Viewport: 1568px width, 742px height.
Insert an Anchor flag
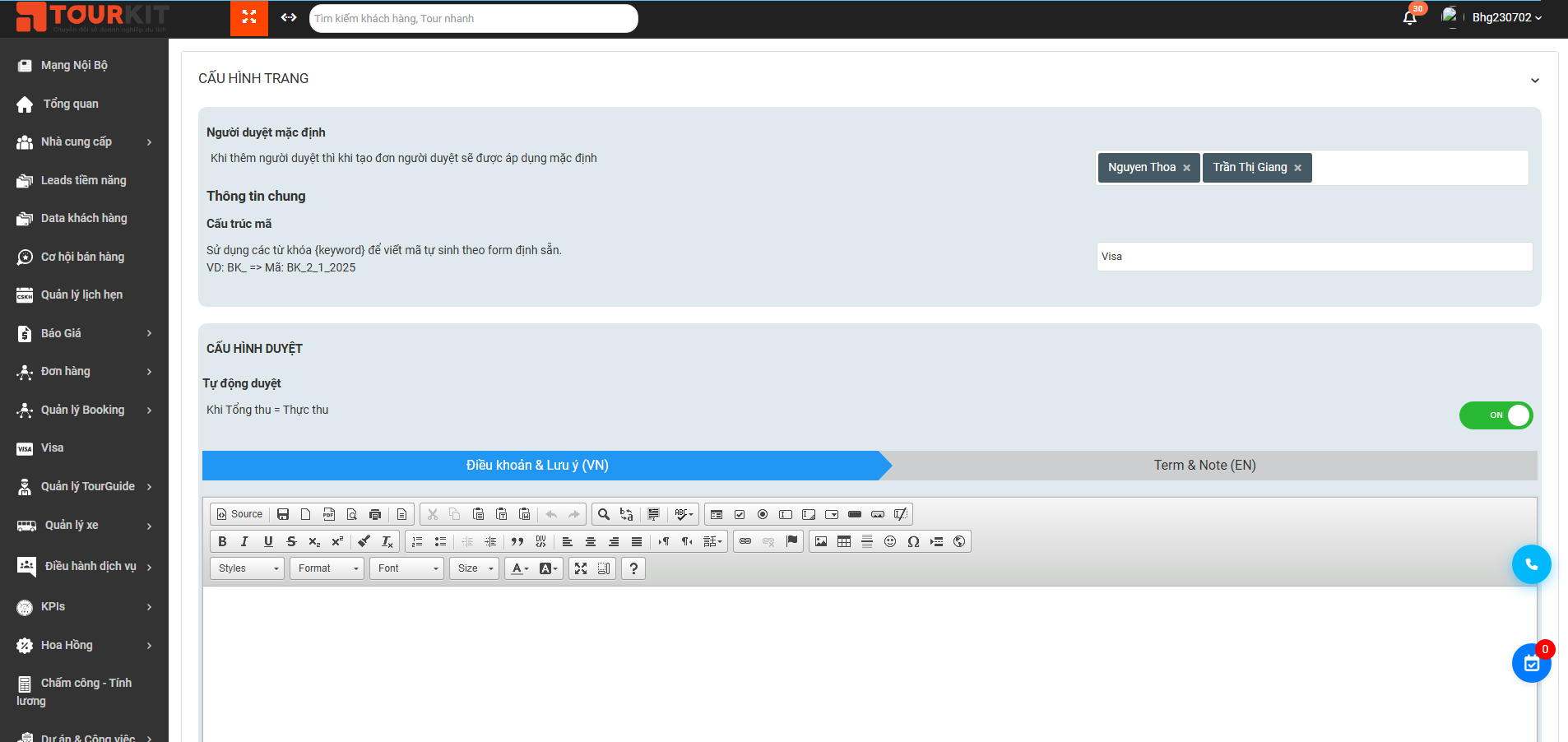[x=791, y=541]
